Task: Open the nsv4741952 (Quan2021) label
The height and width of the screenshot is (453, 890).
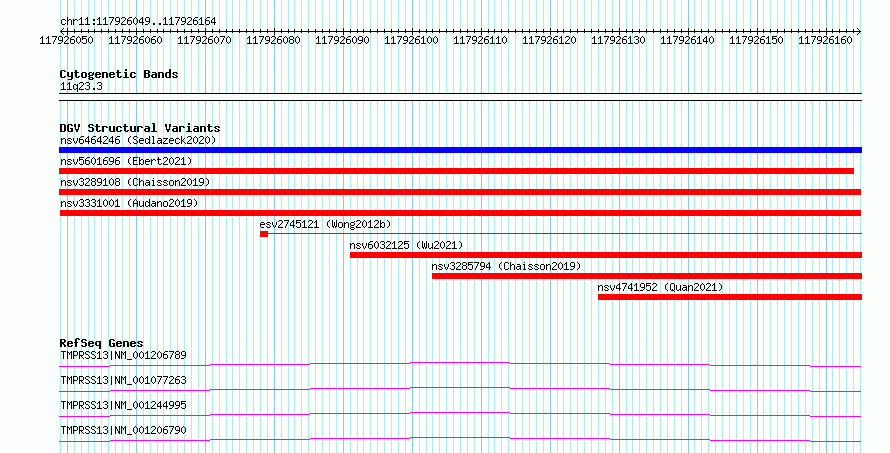Action: click(660, 287)
